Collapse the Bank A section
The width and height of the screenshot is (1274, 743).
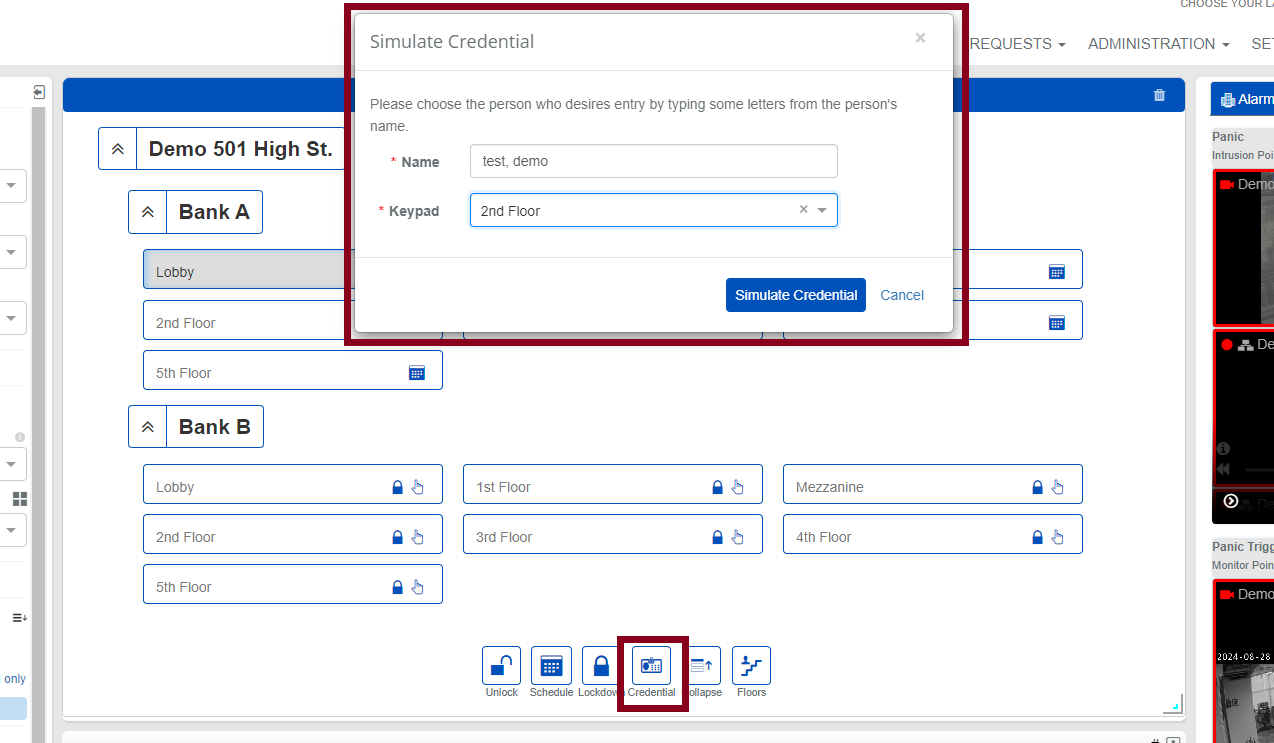coord(147,212)
